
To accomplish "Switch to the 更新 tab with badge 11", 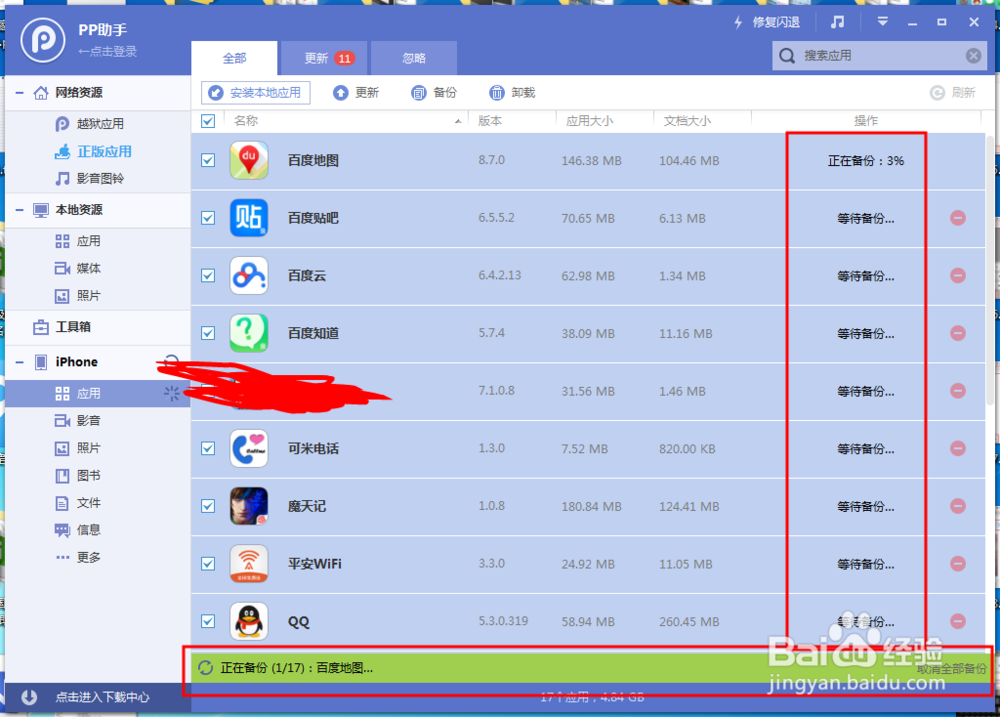I will pyautogui.click(x=324, y=58).
